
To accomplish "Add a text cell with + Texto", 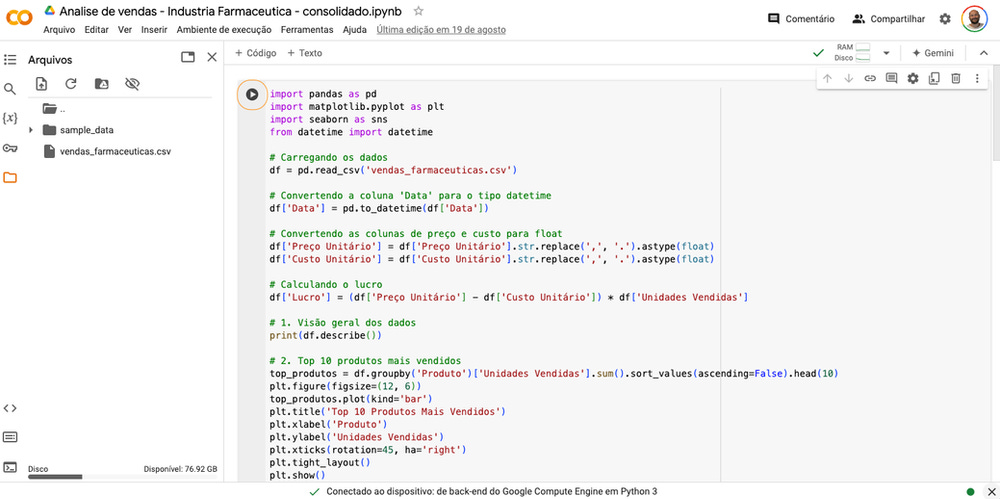I will coord(305,53).
